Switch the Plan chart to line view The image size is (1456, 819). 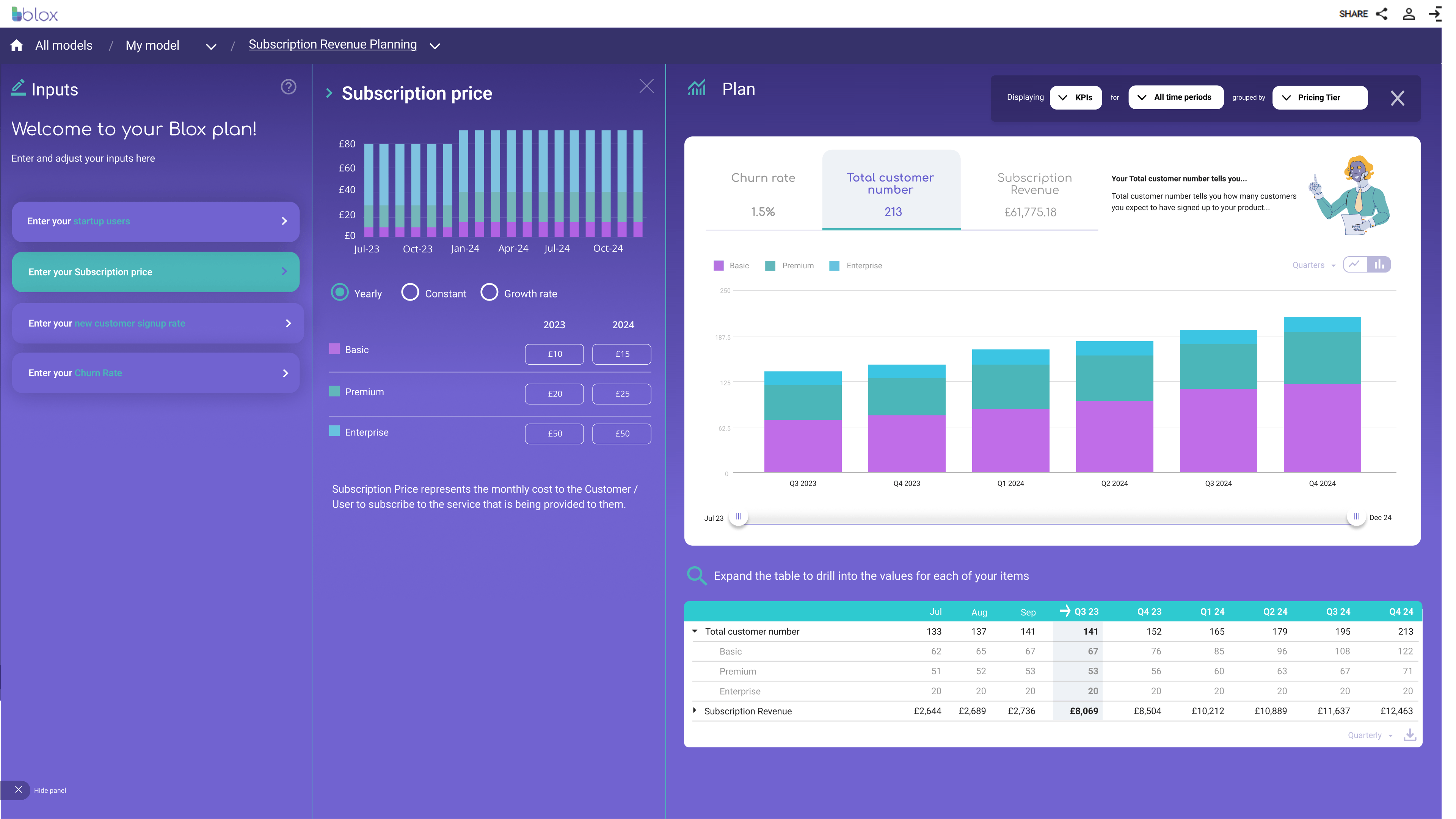coord(1356,264)
